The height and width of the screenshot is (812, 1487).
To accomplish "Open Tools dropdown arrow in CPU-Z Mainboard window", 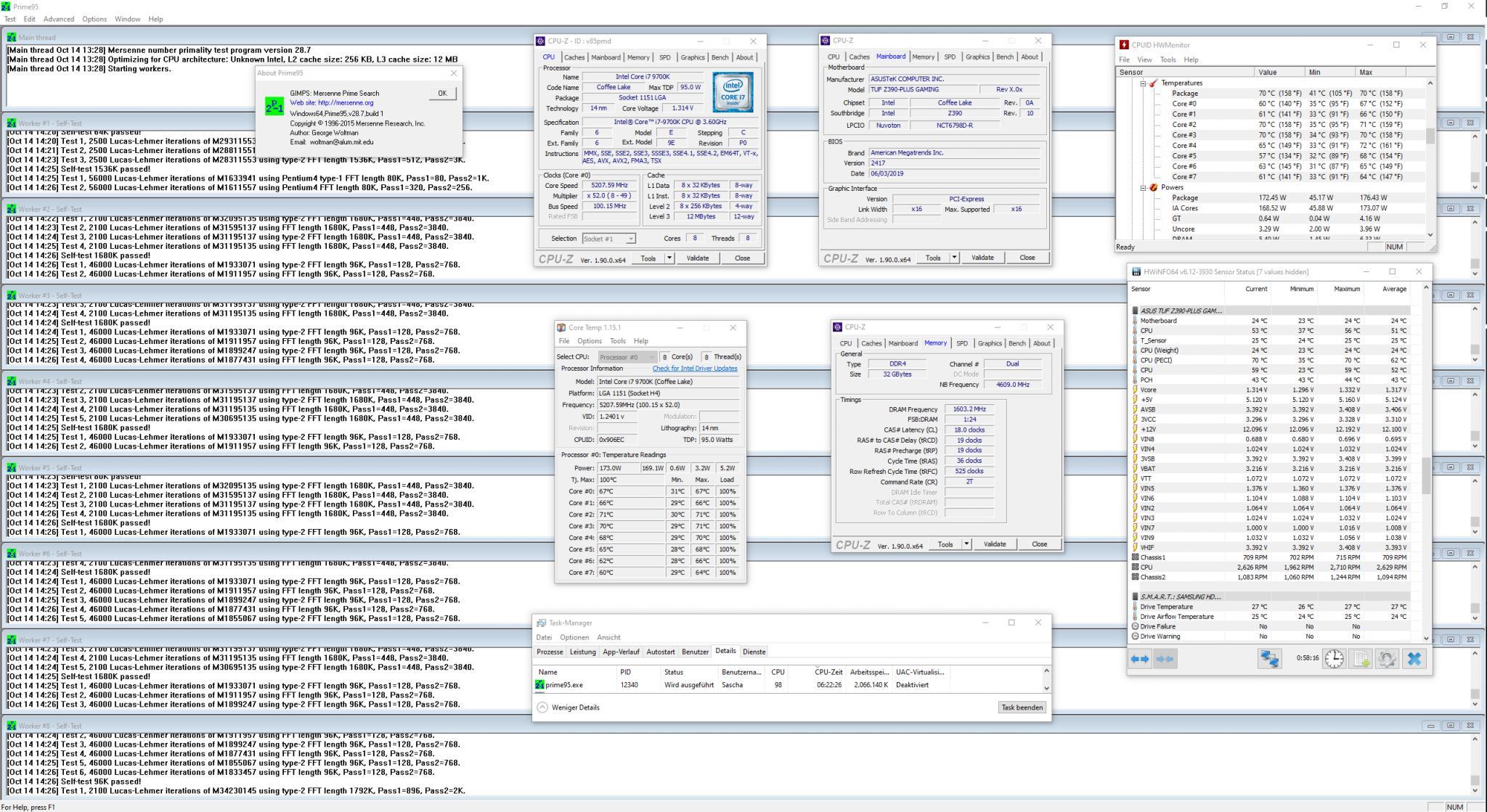I will [954, 258].
